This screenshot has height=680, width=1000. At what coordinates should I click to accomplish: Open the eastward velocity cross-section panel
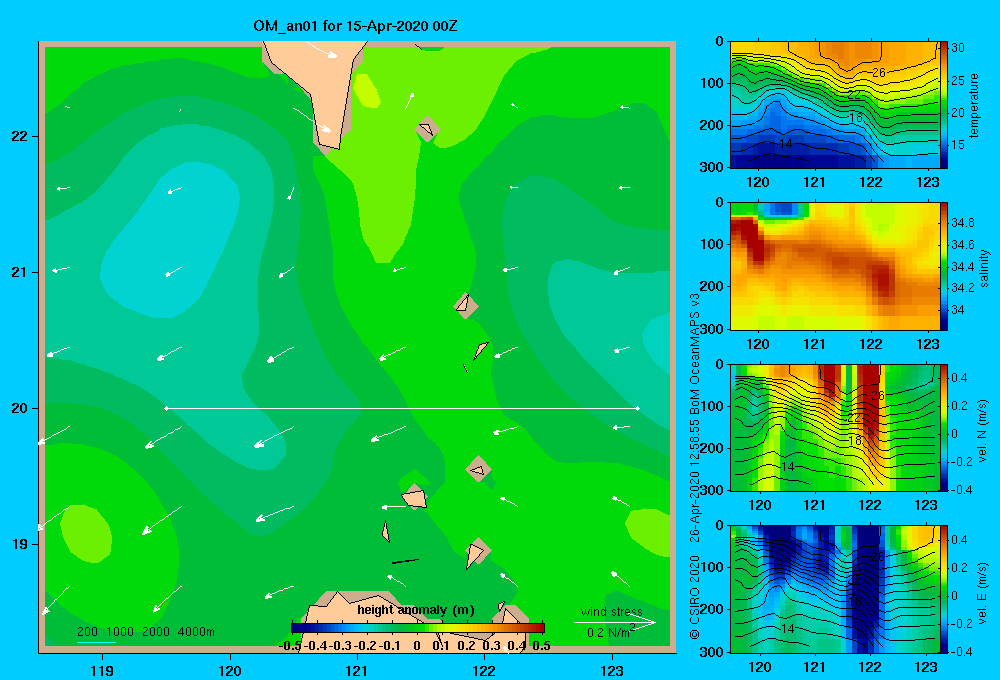click(834, 589)
